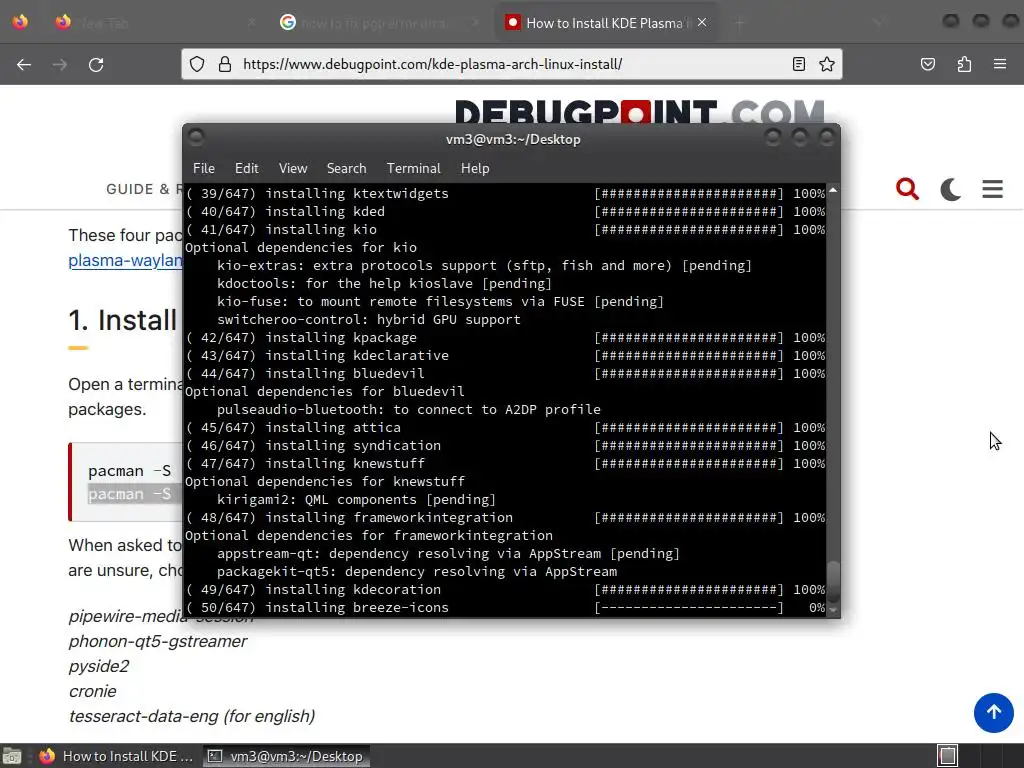The image size is (1024, 768).
Task: Open Firefox application hamburger menu
Action: click(1000, 64)
